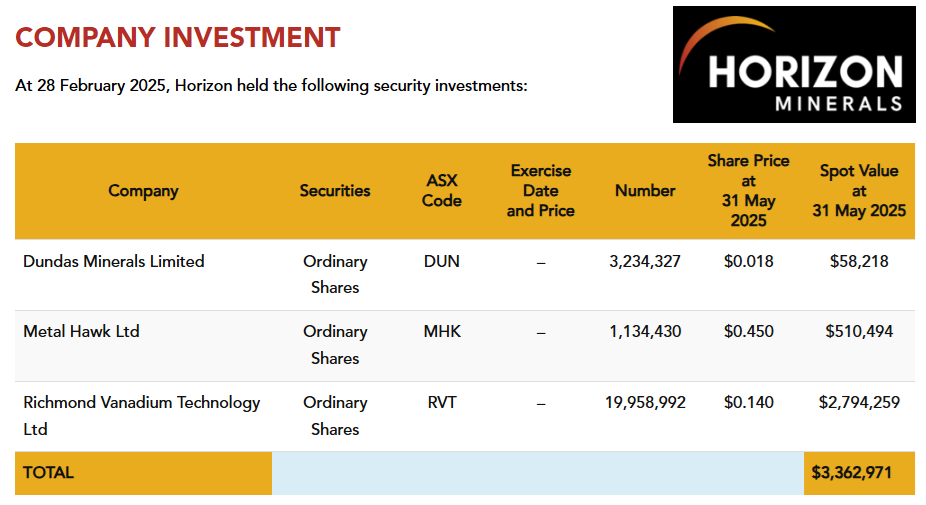The height and width of the screenshot is (505, 926).
Task: Click the $0.450 share price cell
Action: tap(748, 331)
